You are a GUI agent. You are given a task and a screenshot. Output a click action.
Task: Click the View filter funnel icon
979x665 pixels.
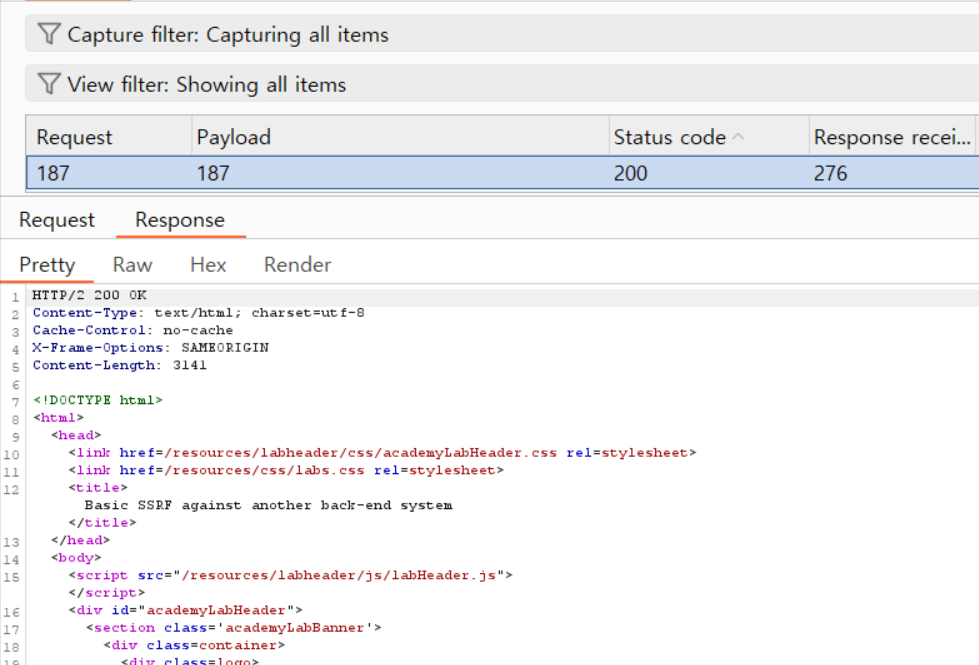pyautogui.click(x=49, y=84)
